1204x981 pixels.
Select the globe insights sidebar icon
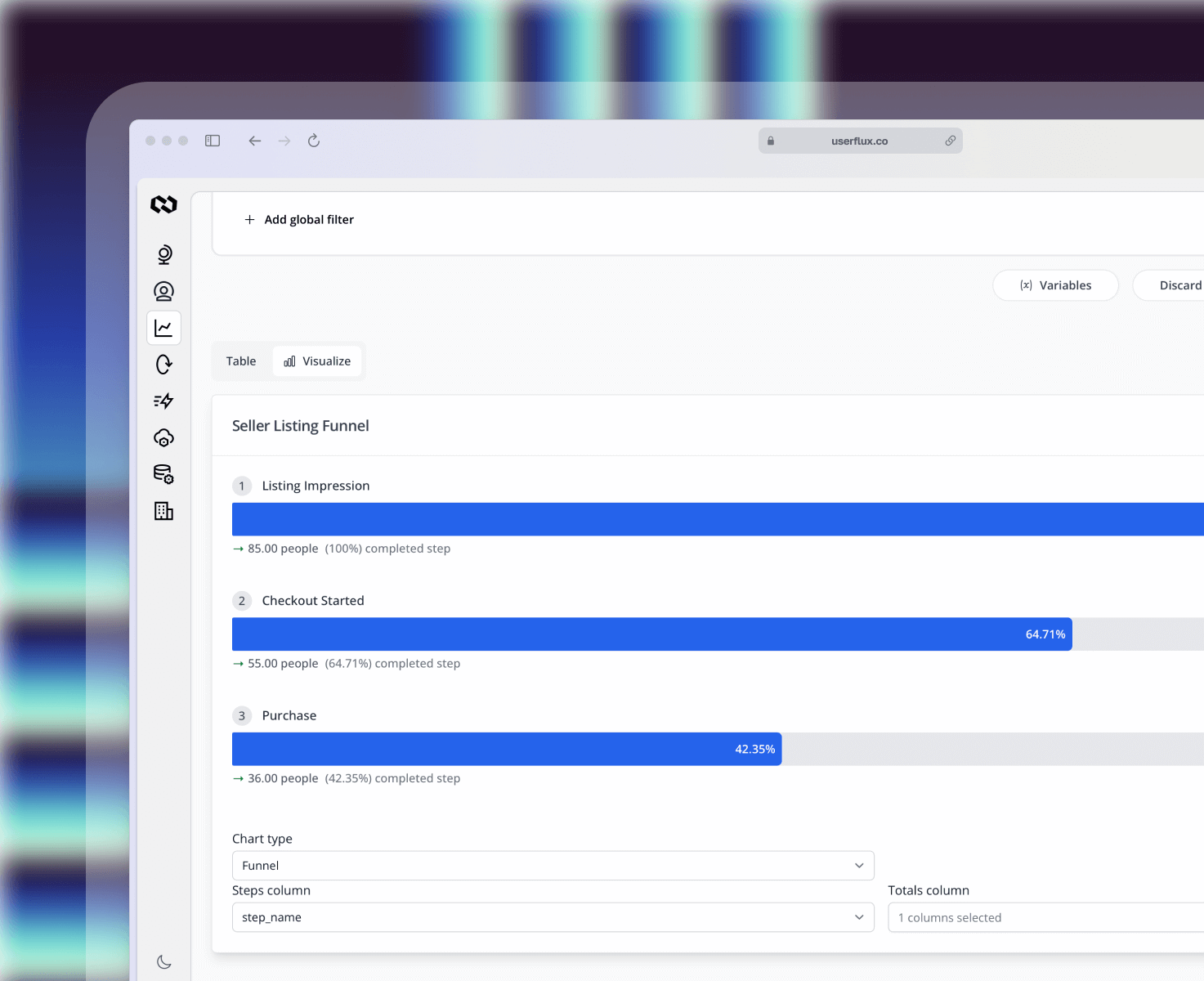pos(163,254)
